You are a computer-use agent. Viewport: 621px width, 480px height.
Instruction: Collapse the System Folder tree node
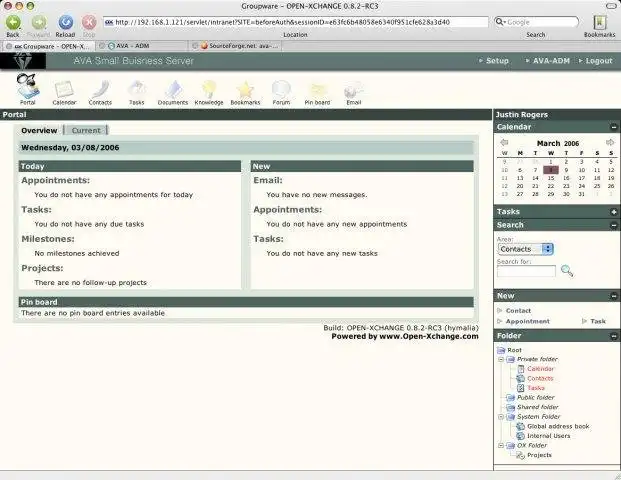click(x=501, y=417)
